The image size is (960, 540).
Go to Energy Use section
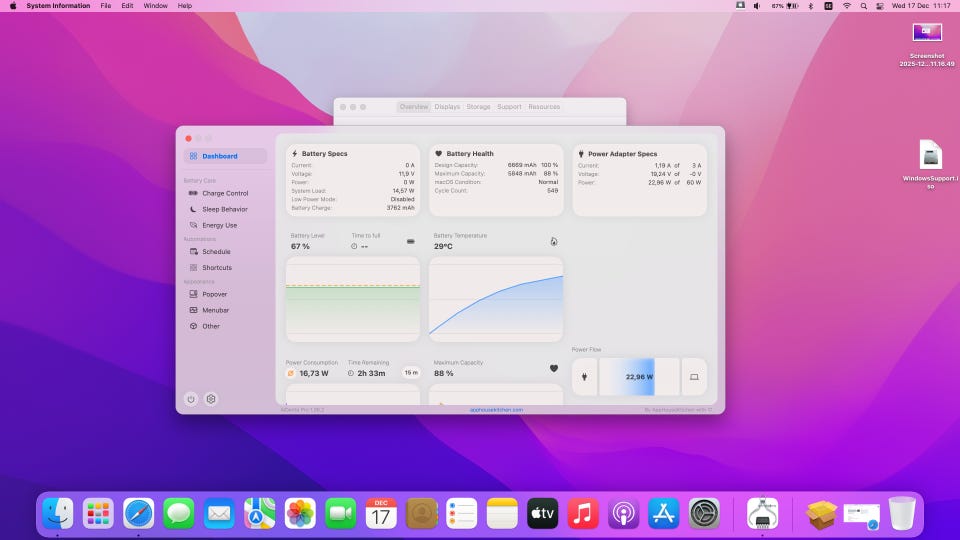pyautogui.click(x=219, y=225)
